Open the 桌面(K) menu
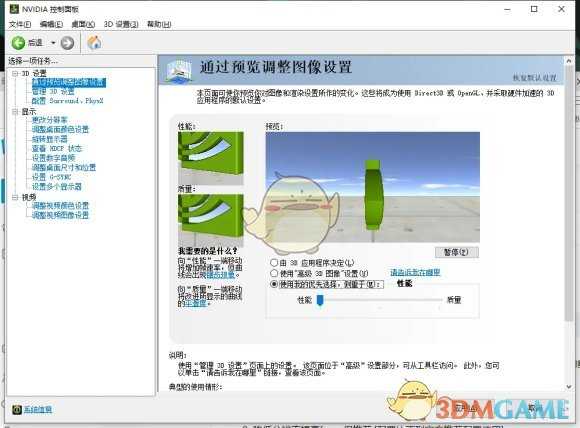 coord(83,24)
